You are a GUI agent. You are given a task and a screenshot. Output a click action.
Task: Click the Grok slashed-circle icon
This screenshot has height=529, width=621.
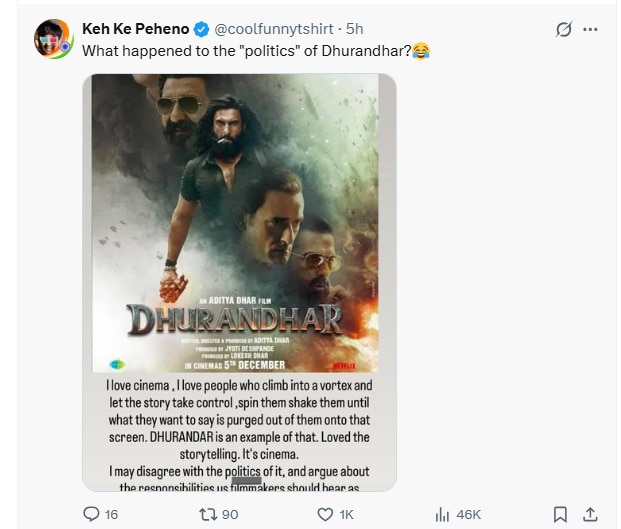(563, 29)
